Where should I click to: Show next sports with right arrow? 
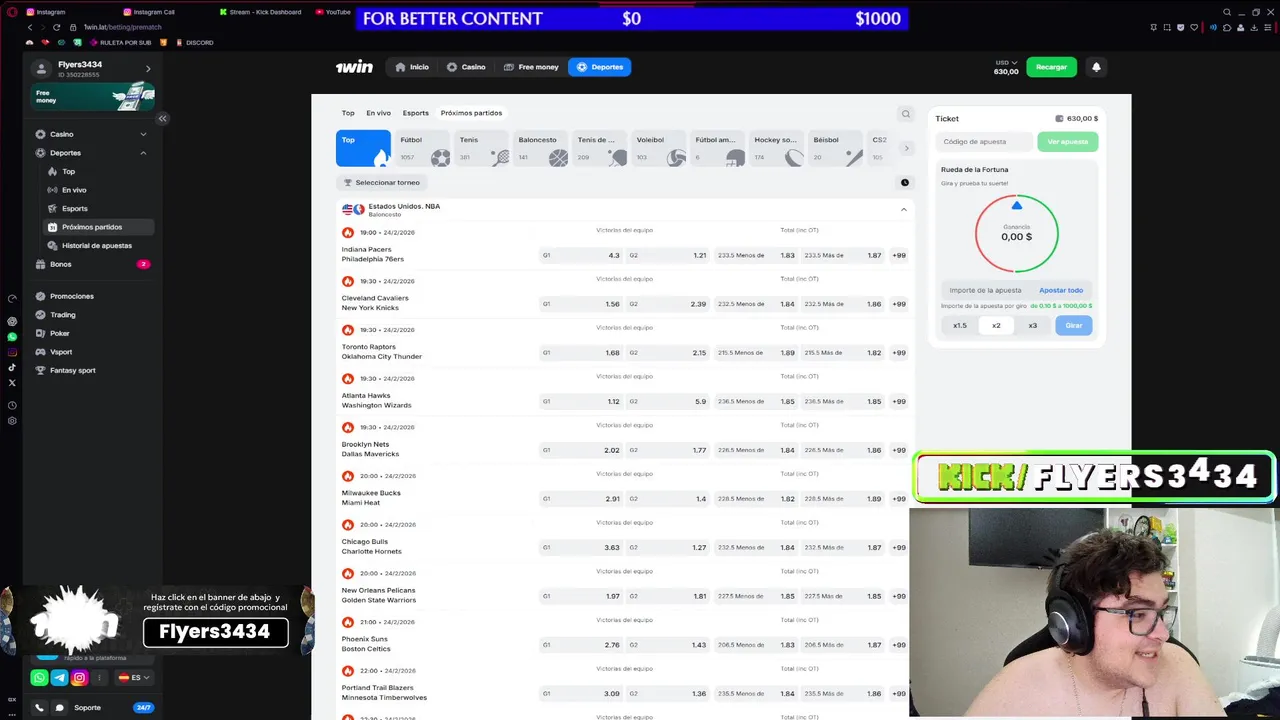click(906, 149)
